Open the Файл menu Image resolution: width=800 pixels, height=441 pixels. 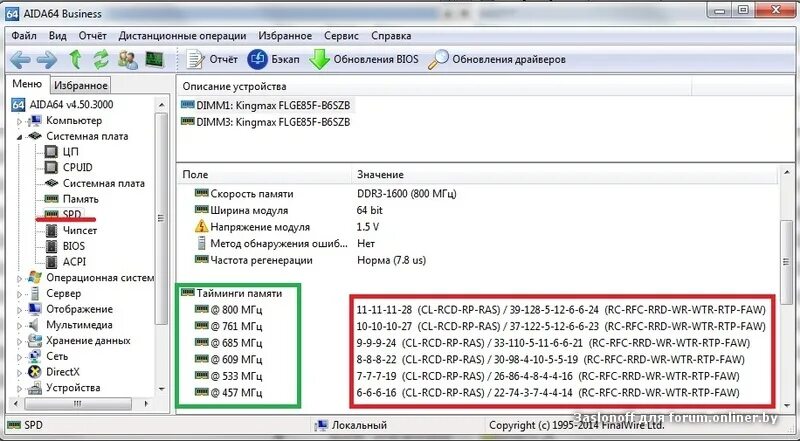point(24,36)
